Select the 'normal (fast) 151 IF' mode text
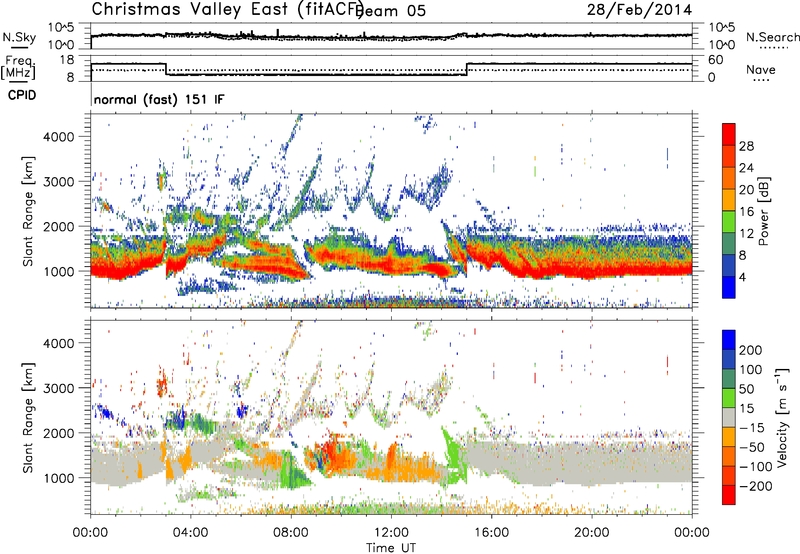This screenshot has width=800, height=554. 159,99
